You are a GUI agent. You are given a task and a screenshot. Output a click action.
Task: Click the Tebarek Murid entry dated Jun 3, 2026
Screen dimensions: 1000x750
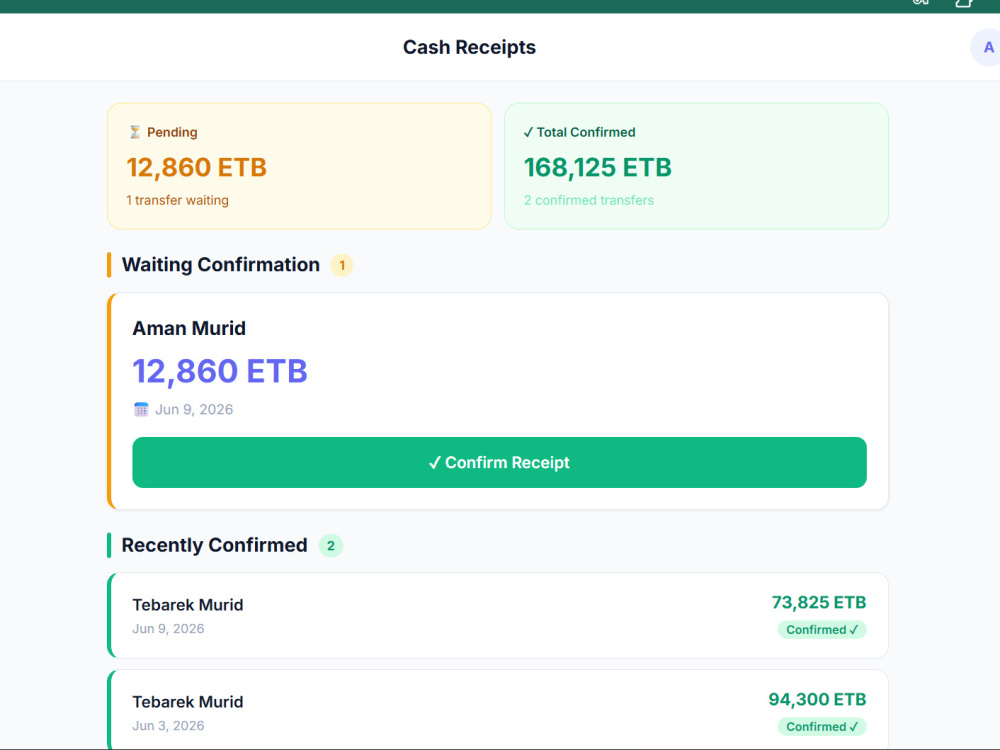tap(498, 709)
